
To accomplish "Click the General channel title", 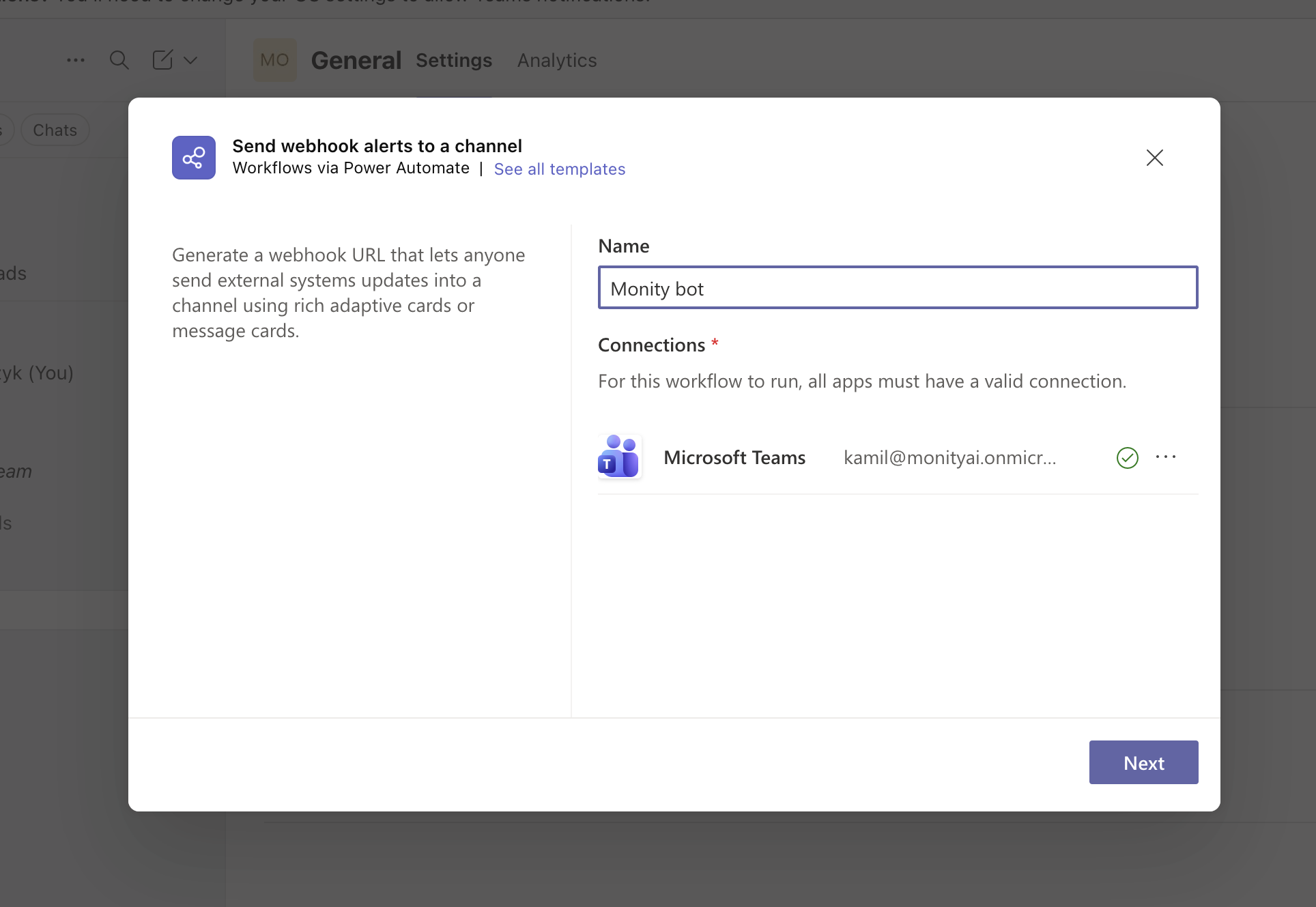I will tap(356, 60).
